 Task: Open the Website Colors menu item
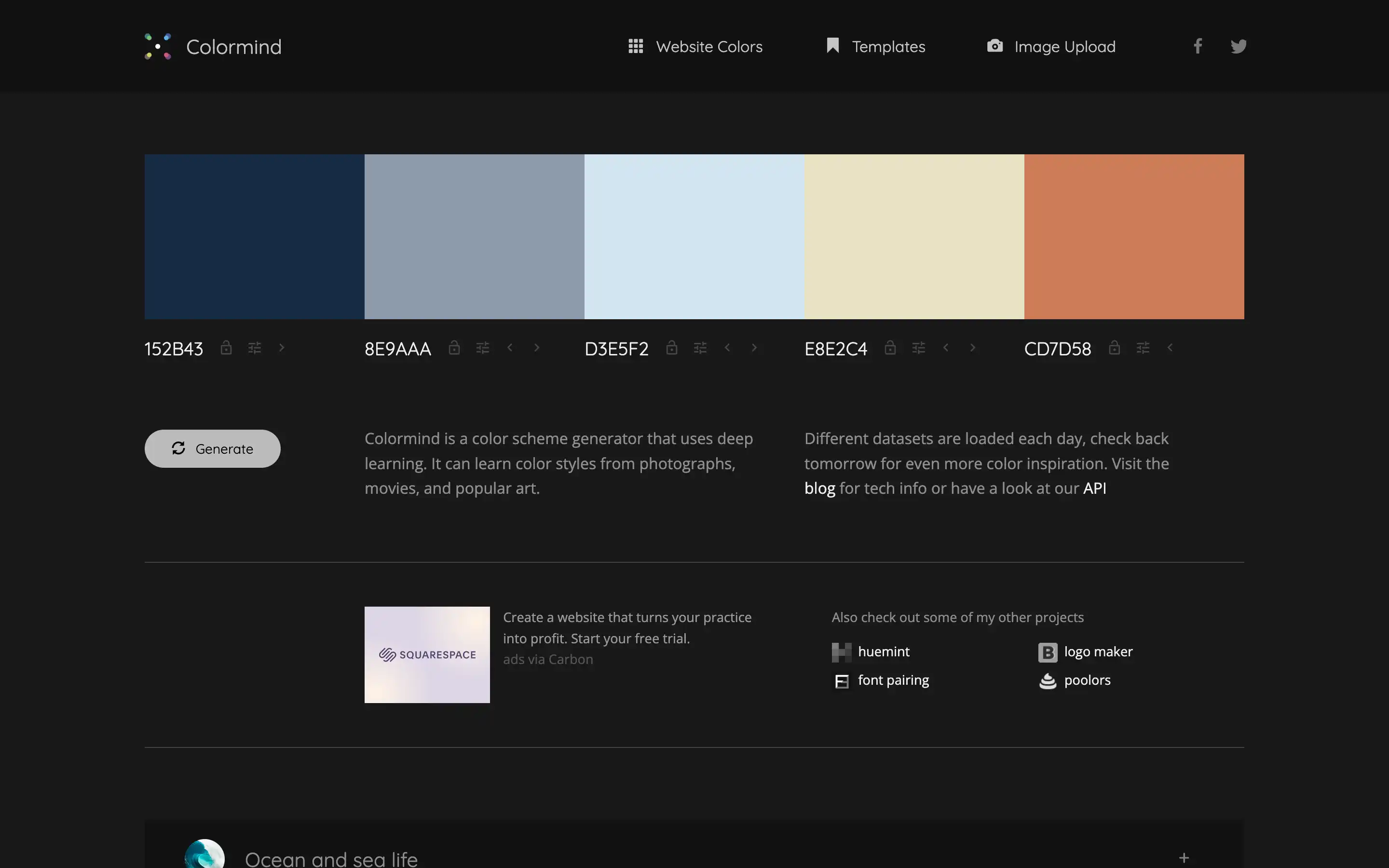695,46
